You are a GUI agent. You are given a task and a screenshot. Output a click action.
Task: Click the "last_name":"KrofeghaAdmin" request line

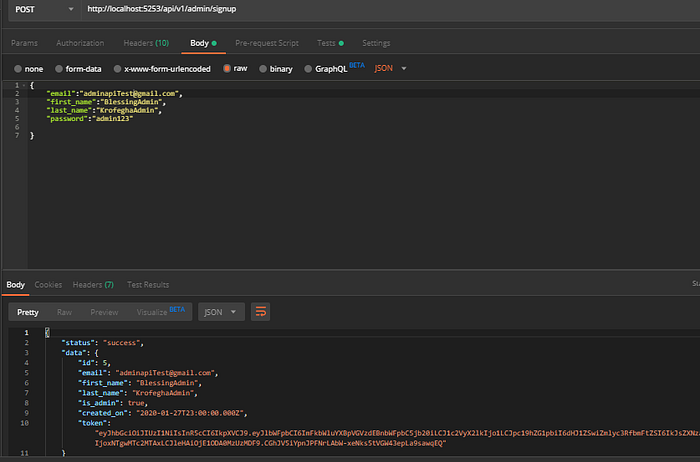tap(104, 110)
